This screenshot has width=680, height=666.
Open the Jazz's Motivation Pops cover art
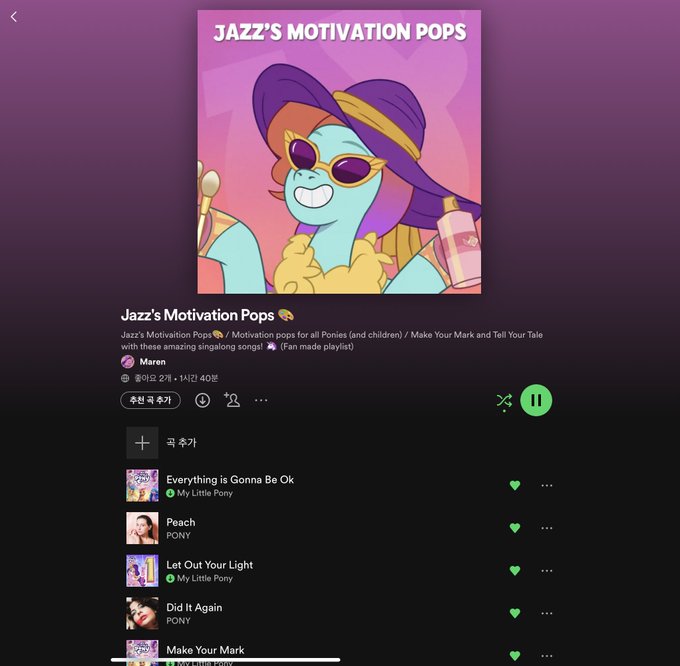coord(339,152)
